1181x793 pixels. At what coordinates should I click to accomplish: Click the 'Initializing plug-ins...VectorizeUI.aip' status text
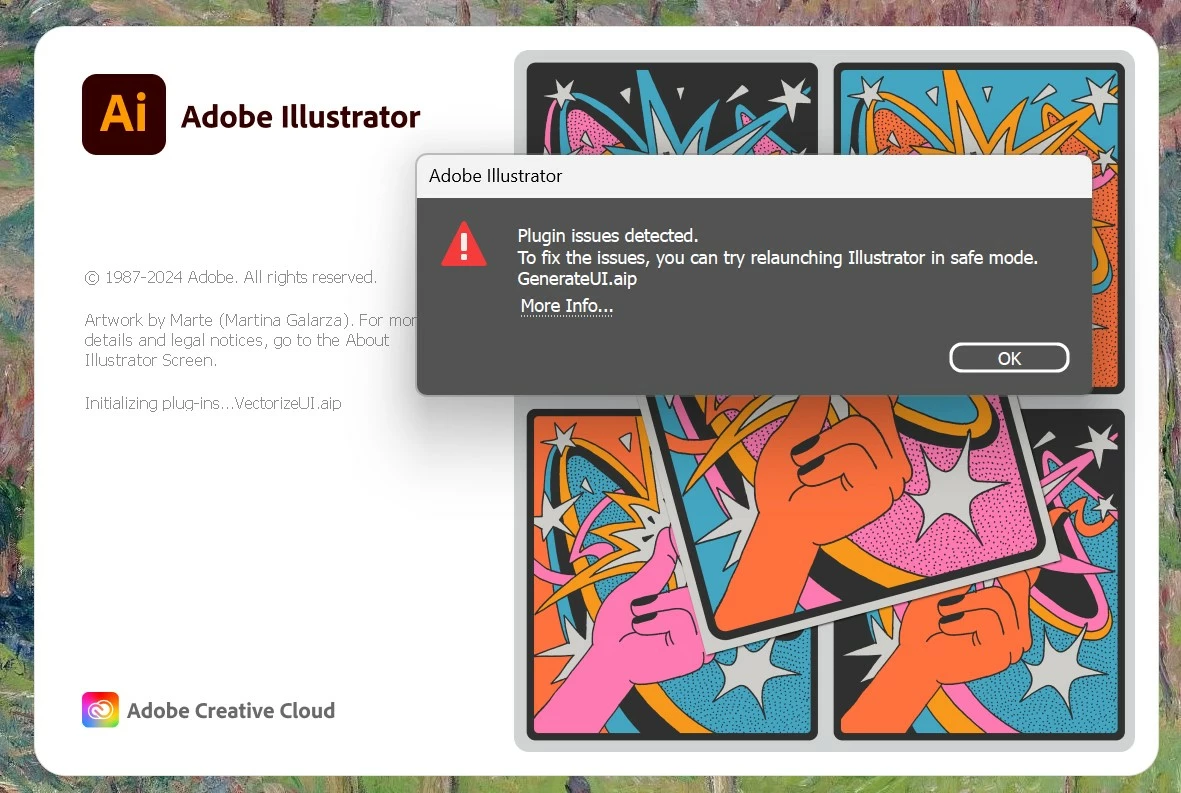[212, 403]
